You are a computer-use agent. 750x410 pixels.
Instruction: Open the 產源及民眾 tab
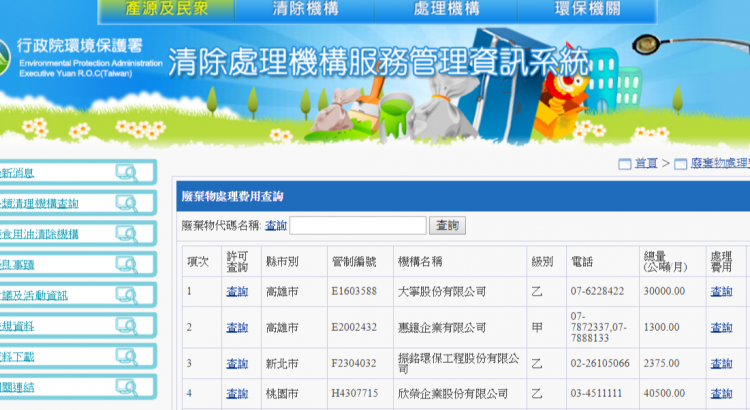click(x=166, y=10)
